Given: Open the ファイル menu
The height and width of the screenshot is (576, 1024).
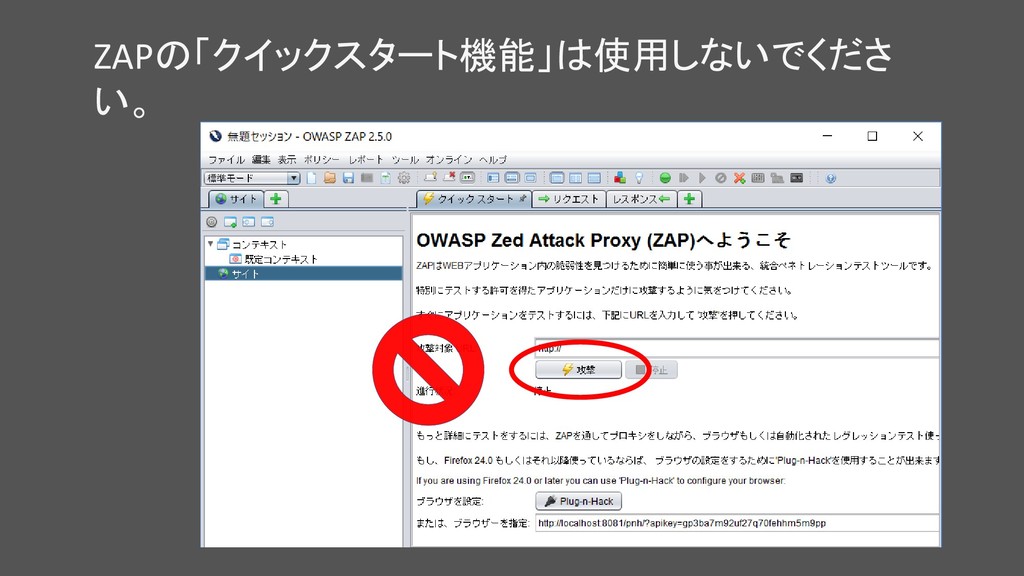Looking at the screenshot, I should 226,159.
